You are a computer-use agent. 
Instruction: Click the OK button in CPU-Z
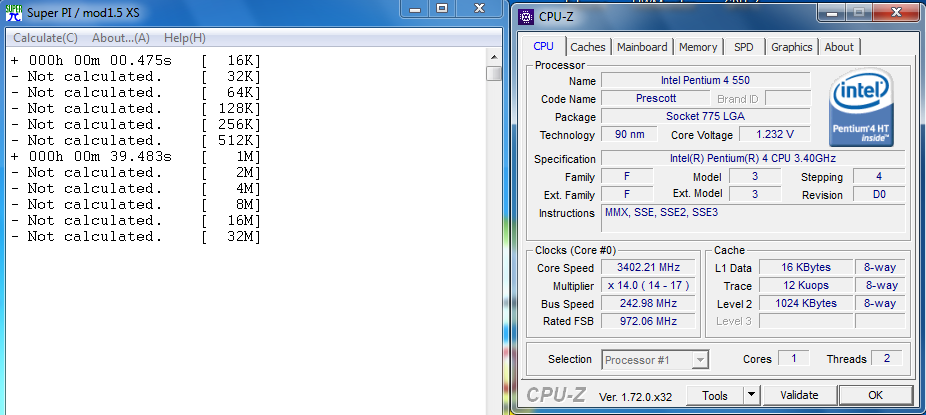coord(875,396)
